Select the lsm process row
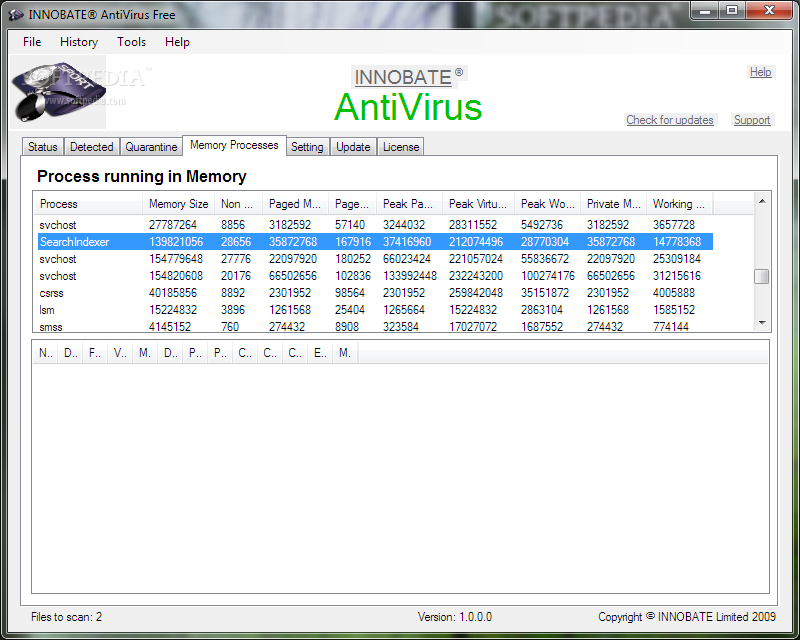The height and width of the screenshot is (640, 800). click(x=375, y=310)
